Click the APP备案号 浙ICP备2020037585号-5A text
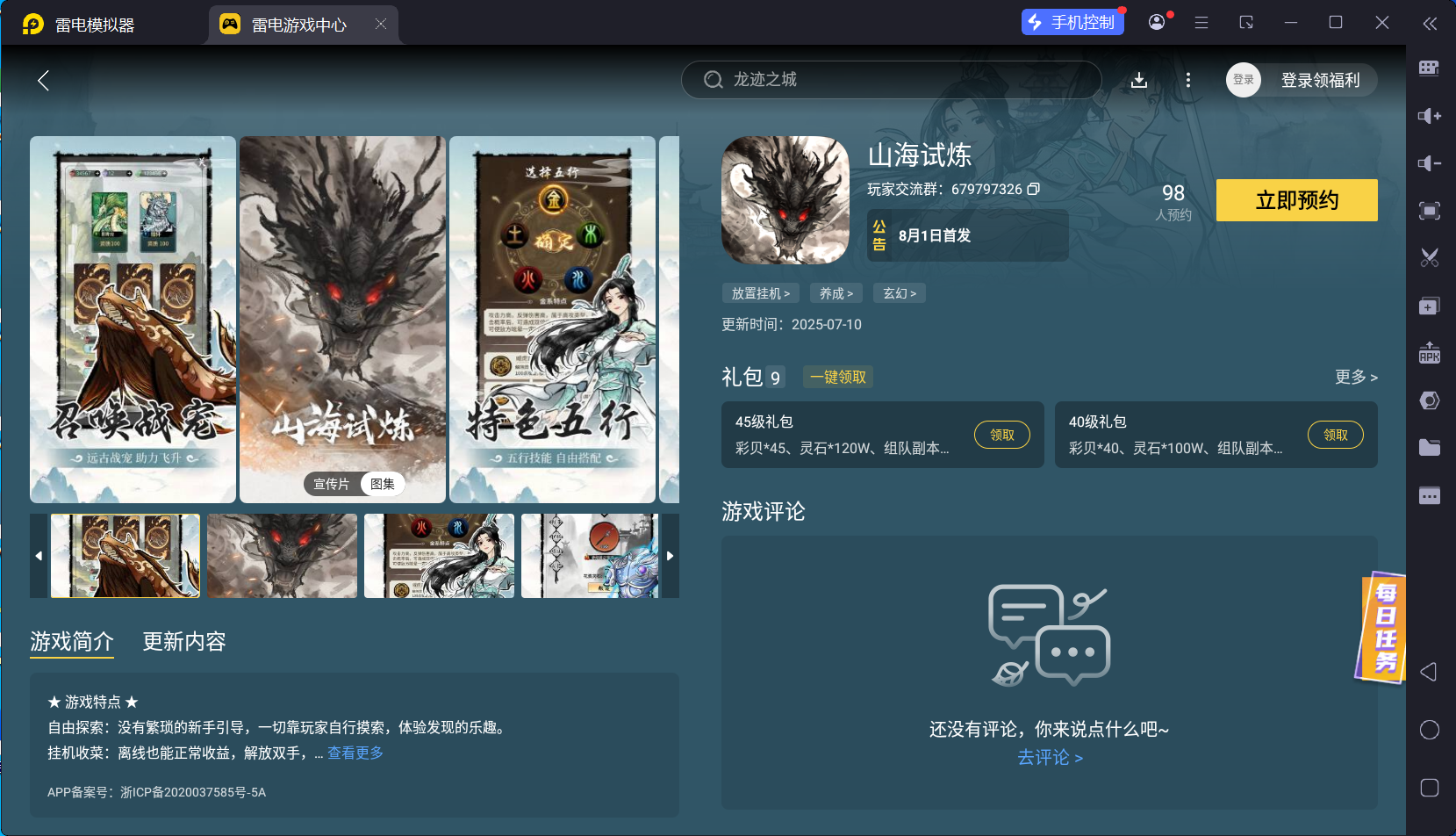The width and height of the screenshot is (1456, 836). 156,792
